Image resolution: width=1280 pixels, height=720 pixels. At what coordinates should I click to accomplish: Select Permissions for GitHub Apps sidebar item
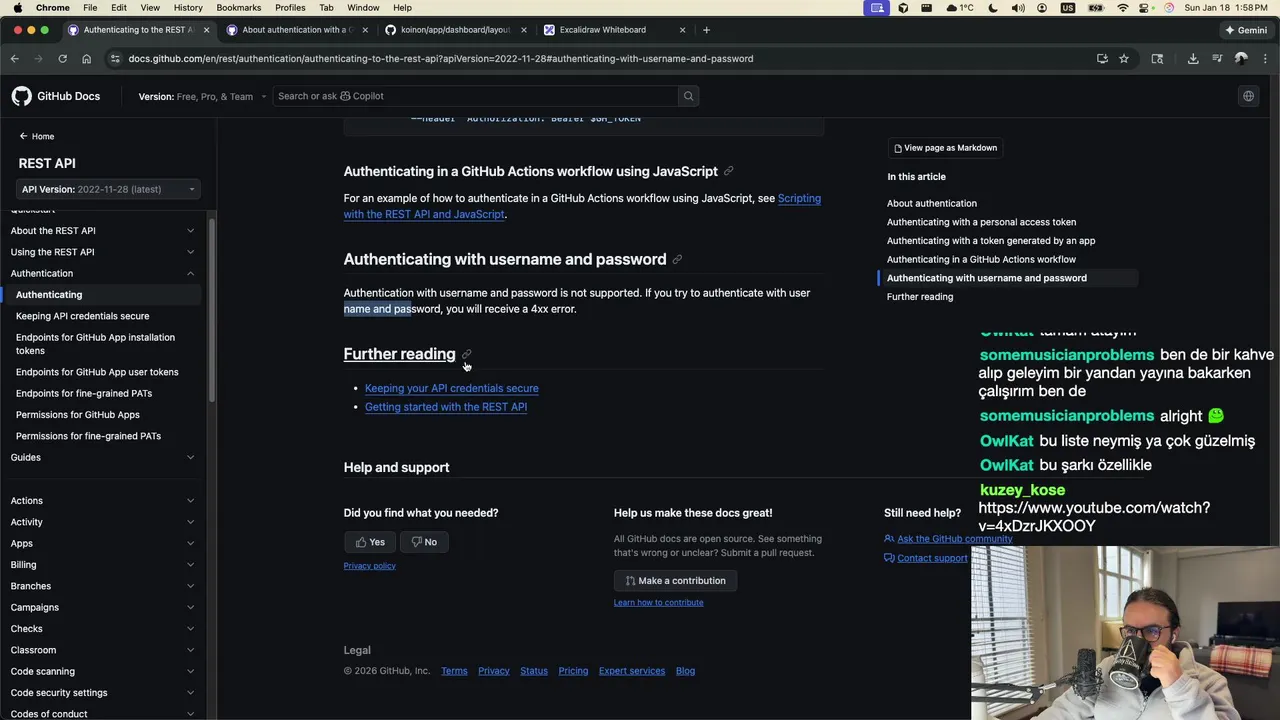click(77, 415)
